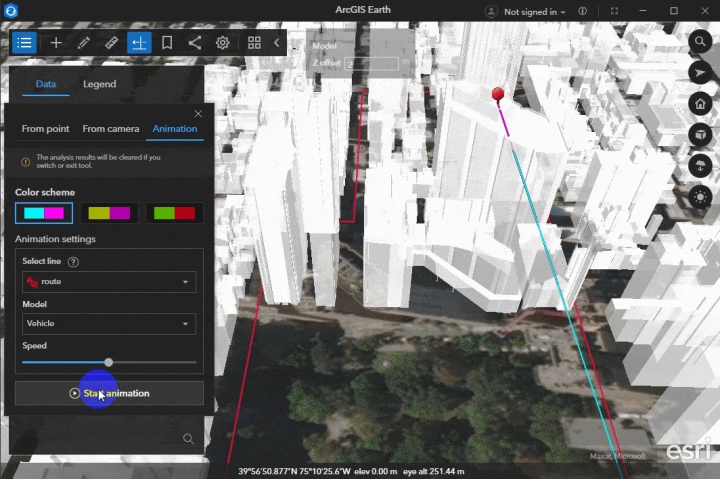The width and height of the screenshot is (720, 479).
Task: Click the warning icon in notice
Action: click(25, 162)
